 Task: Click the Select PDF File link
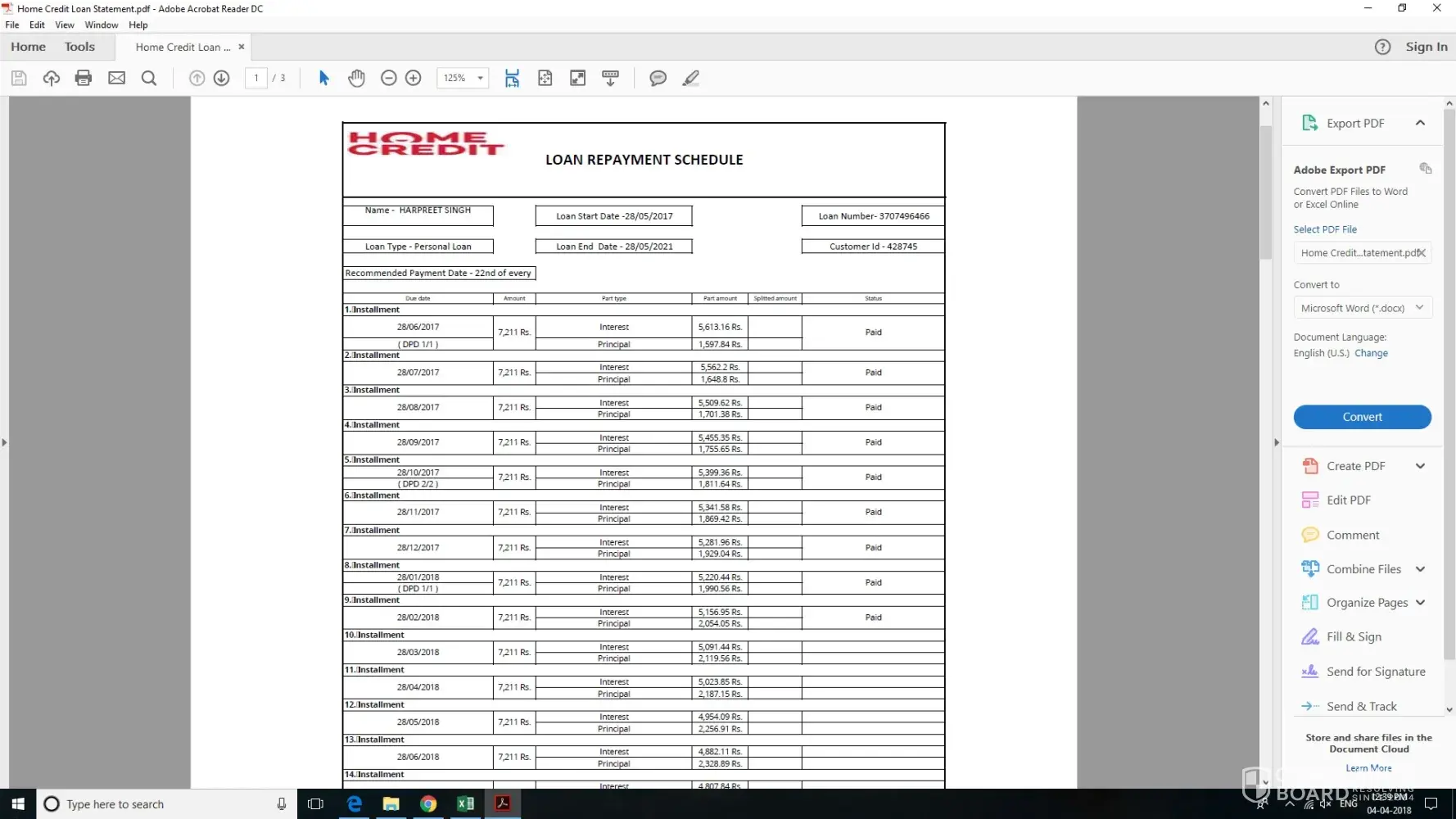(1325, 229)
